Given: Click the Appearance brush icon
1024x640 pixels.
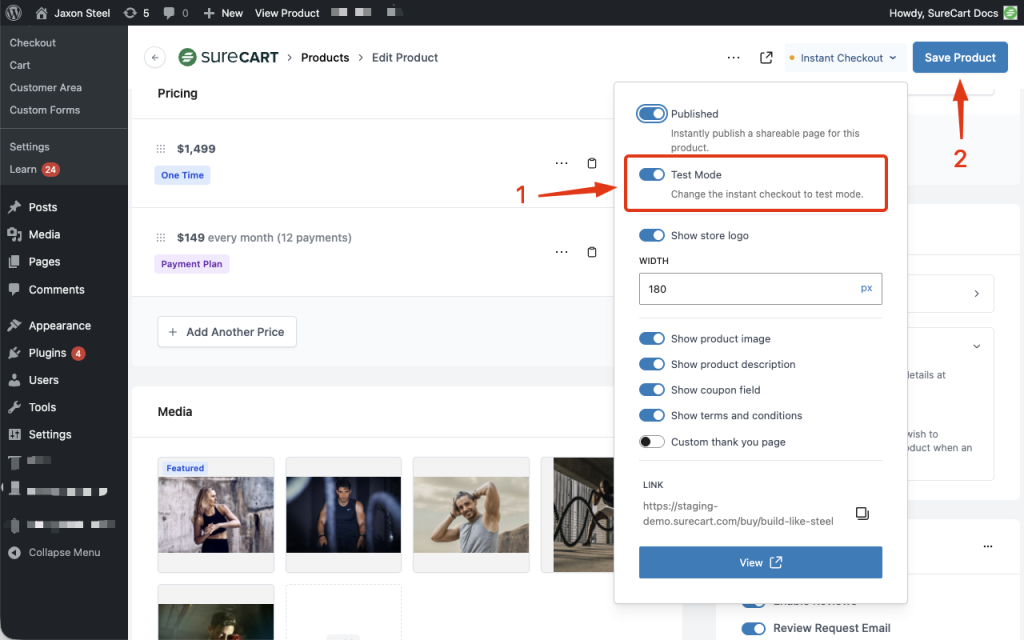Looking at the screenshot, I should [x=14, y=325].
